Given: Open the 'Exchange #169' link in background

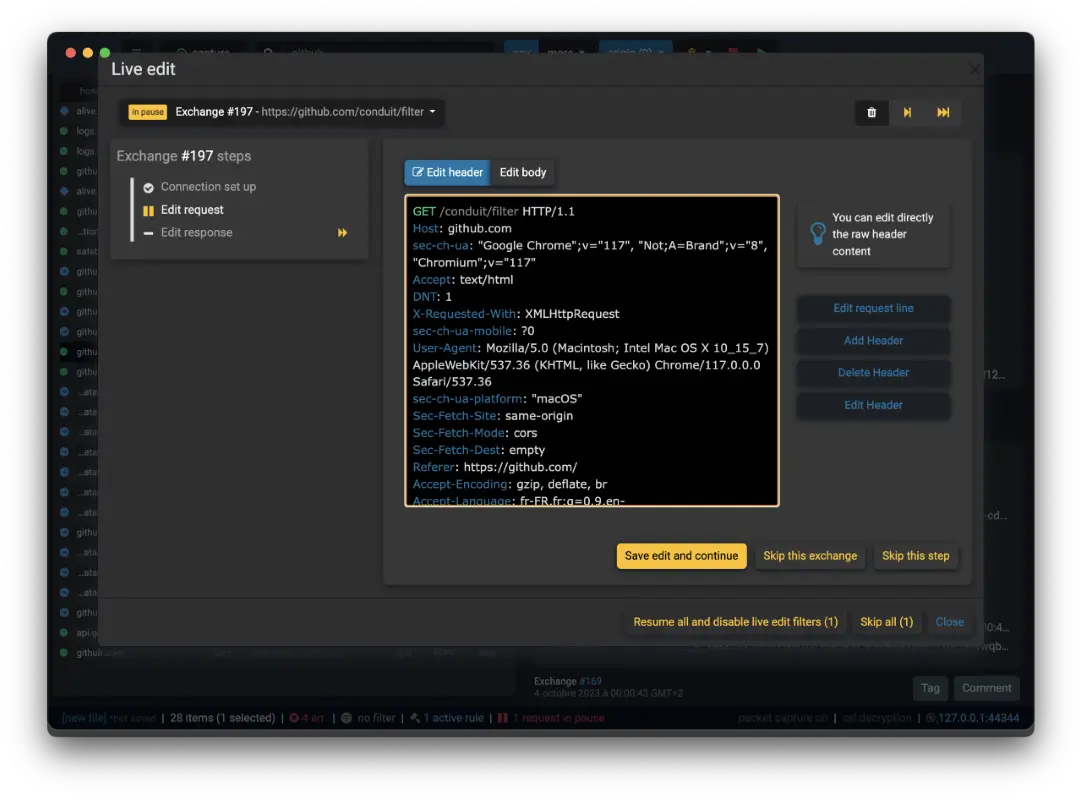Looking at the screenshot, I should (590, 681).
